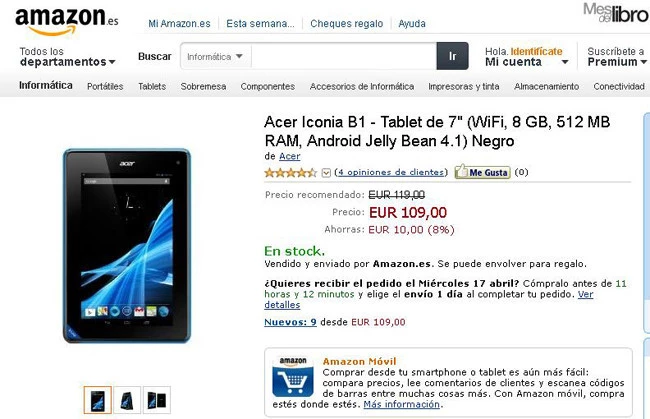The image size is (650, 419).
Task: Select the first tablet front thumbnail
Action: [x=97, y=400]
